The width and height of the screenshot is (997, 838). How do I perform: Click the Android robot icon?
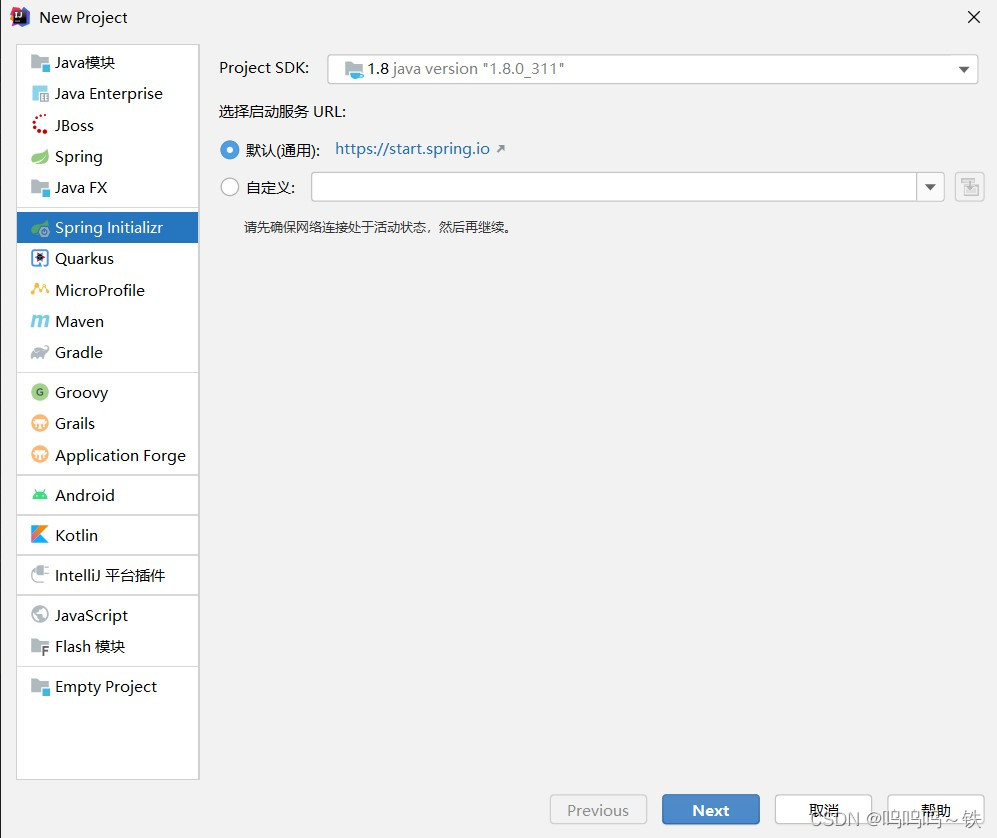(x=40, y=495)
